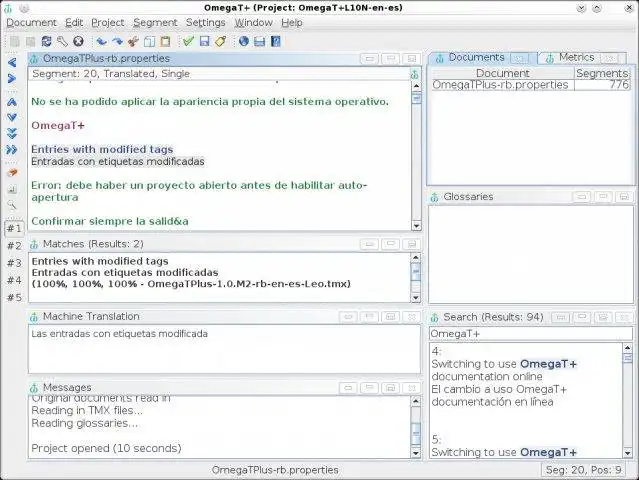Open the Segment menu
The image size is (639, 480).
click(155, 23)
